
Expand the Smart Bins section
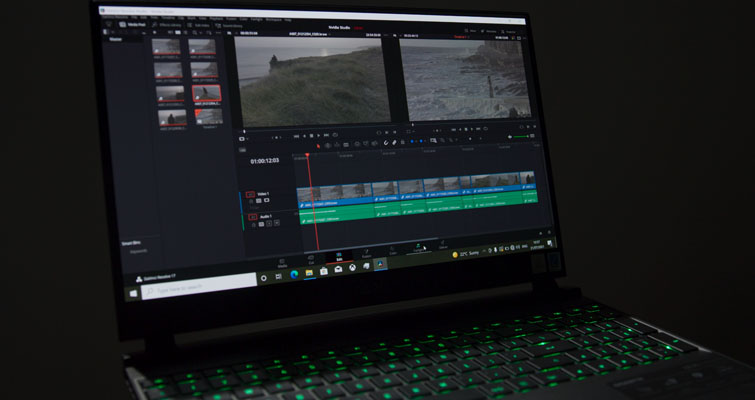131,242
